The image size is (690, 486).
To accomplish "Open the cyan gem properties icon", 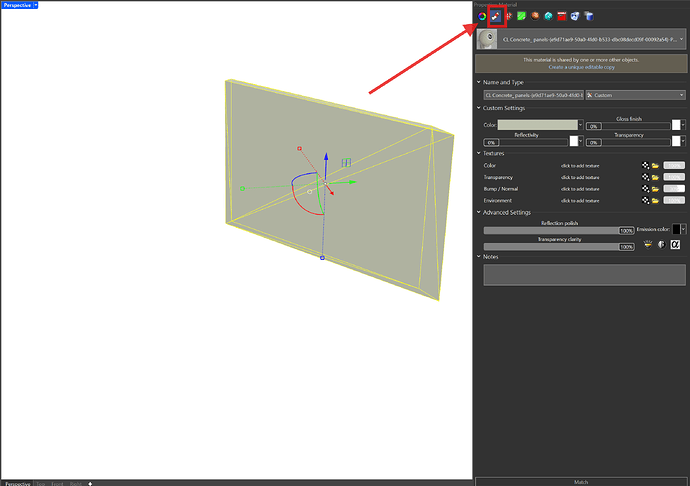I will (548, 16).
